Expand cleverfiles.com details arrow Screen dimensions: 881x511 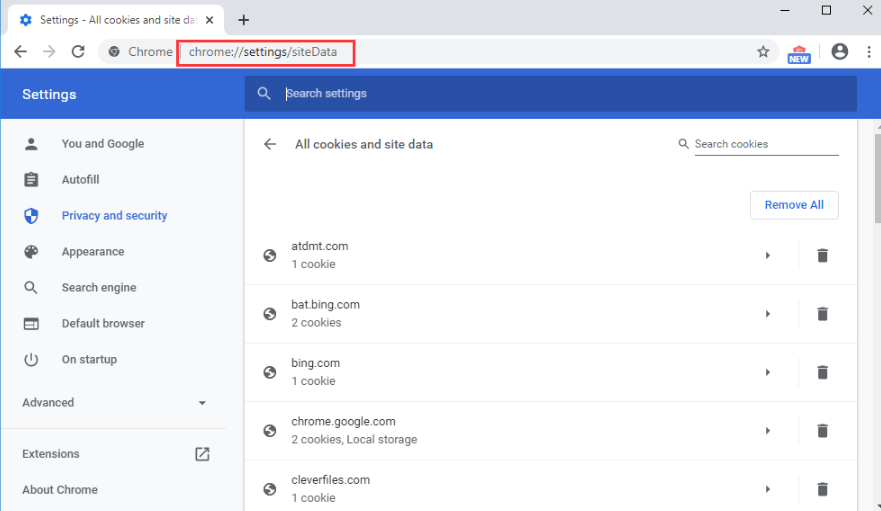[768, 489]
